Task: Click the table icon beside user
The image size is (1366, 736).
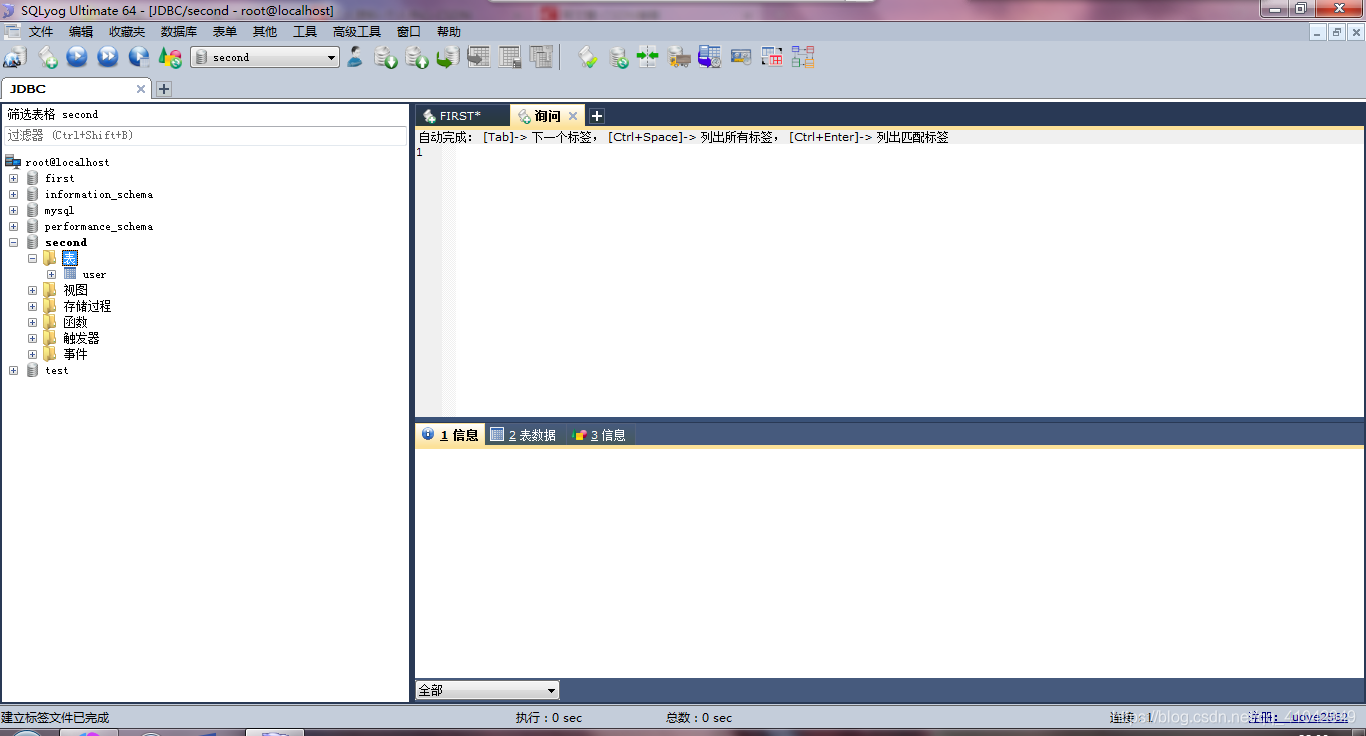Action: point(70,274)
